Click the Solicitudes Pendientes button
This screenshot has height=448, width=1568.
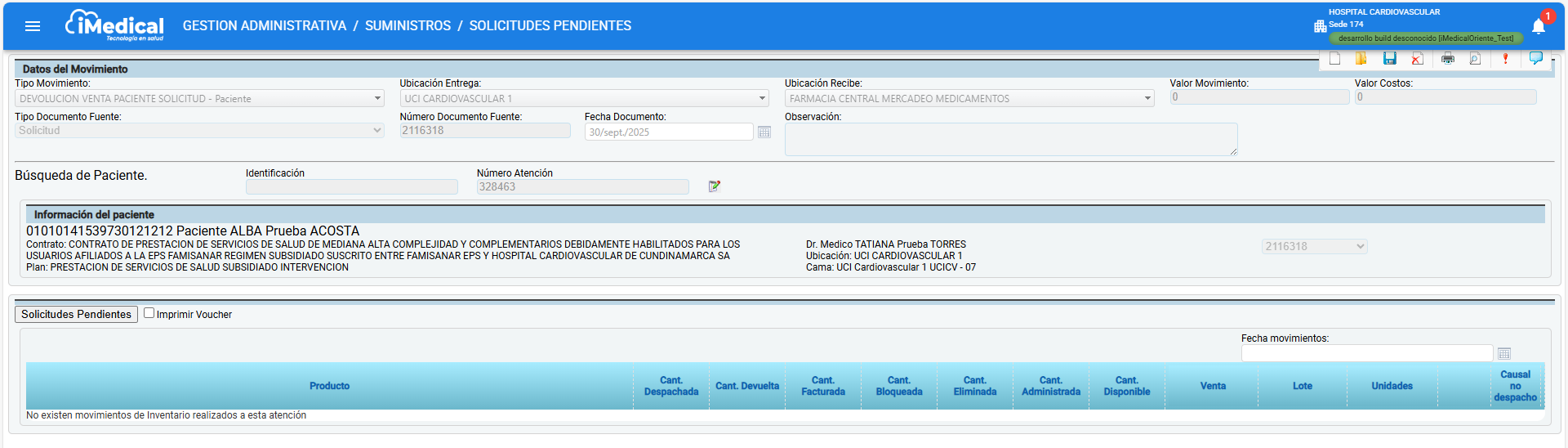tap(76, 314)
